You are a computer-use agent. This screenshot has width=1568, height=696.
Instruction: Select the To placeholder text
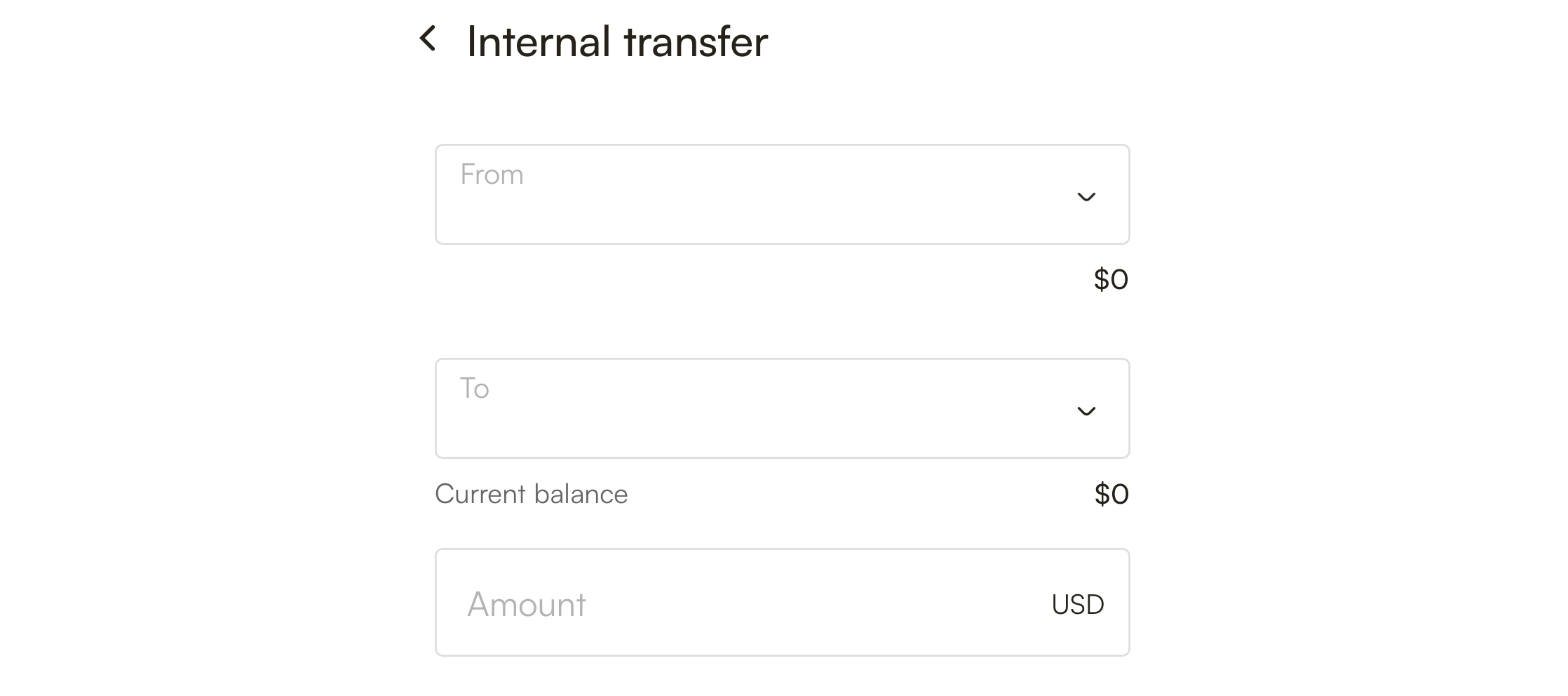pyautogui.click(x=474, y=388)
